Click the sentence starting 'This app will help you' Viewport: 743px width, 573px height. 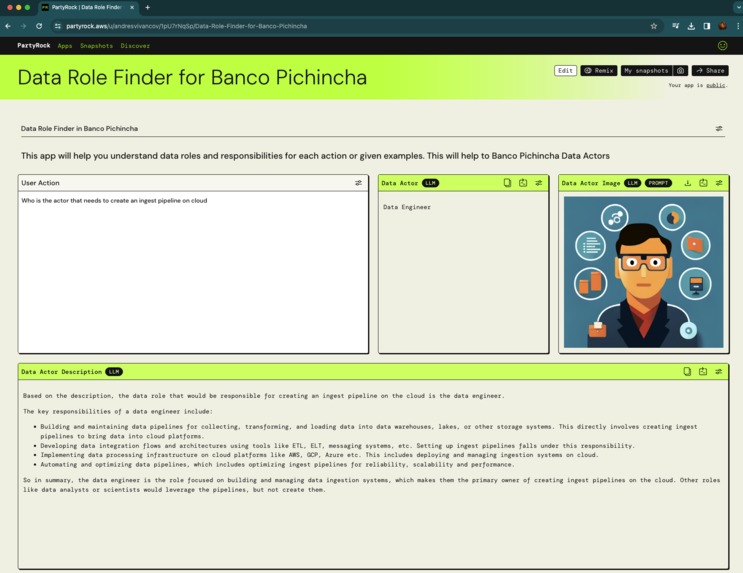click(315, 156)
